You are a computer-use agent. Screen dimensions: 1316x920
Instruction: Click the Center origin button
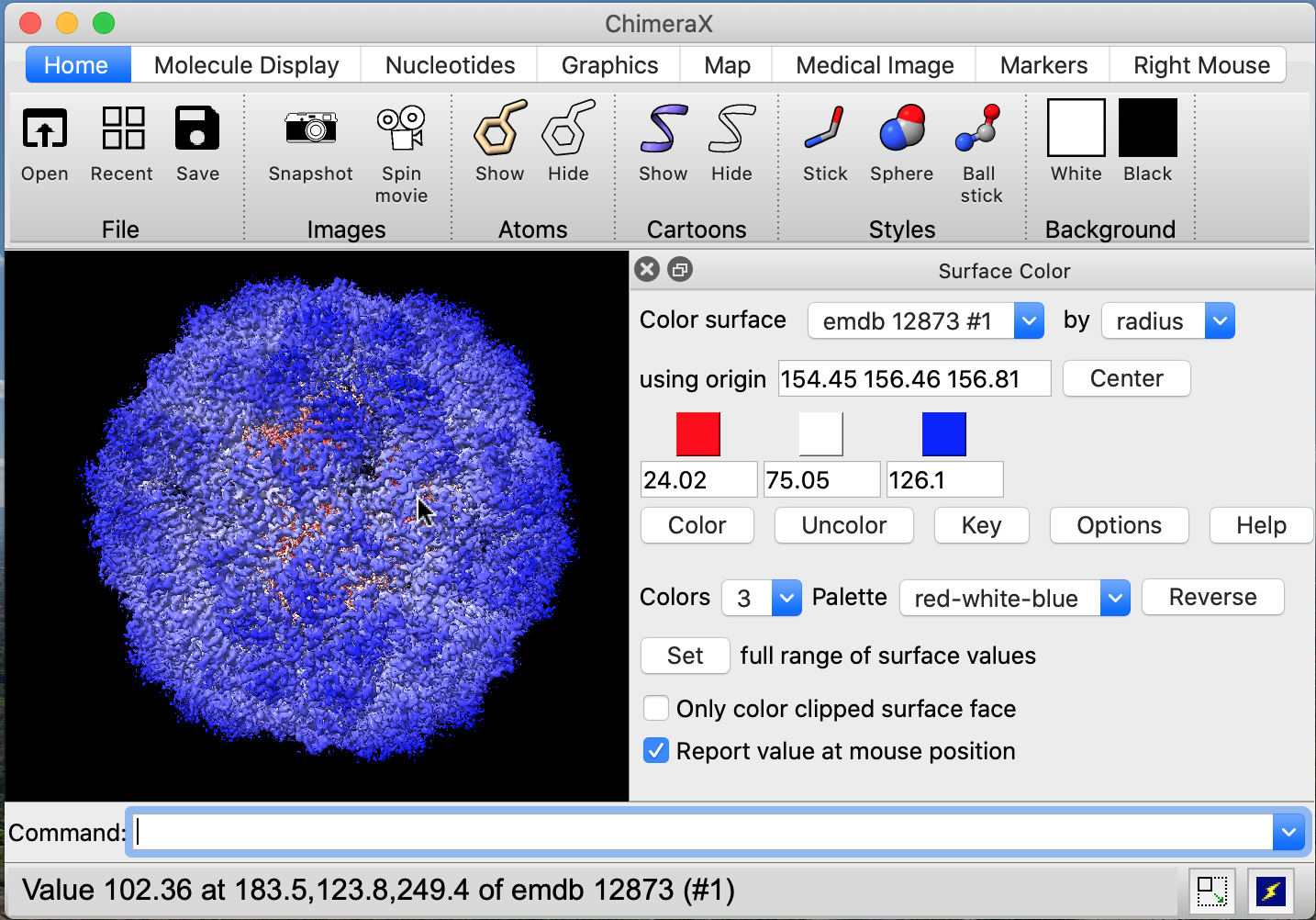1126,378
